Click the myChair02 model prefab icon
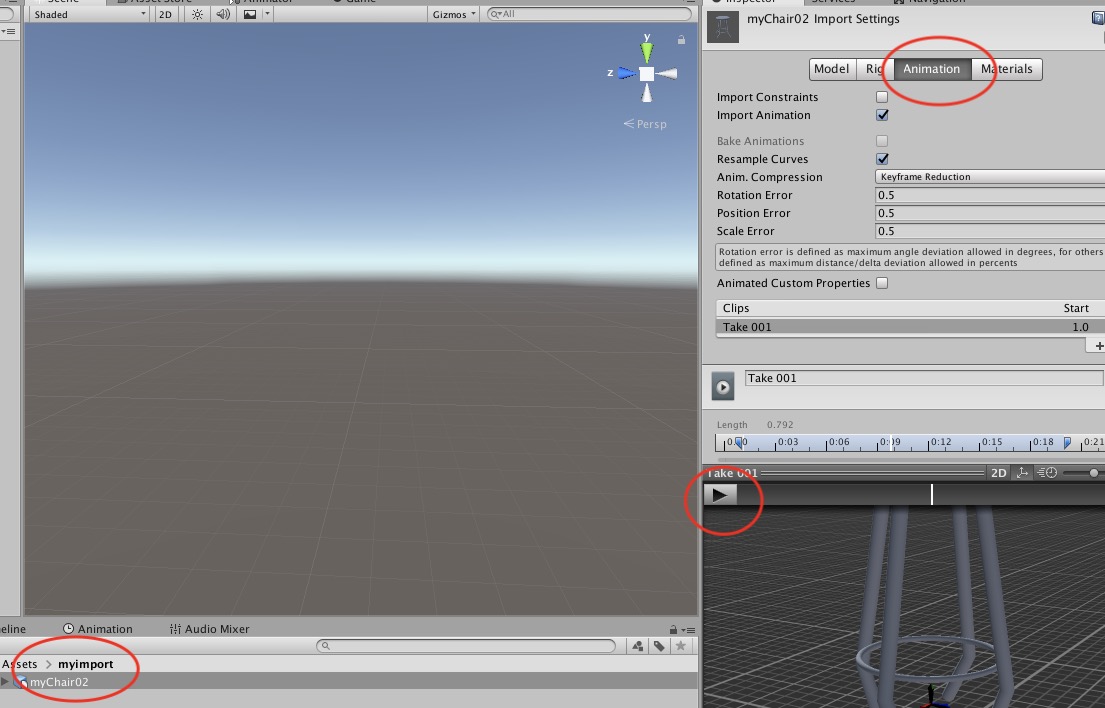This screenshot has height=708, width=1105. [20, 682]
